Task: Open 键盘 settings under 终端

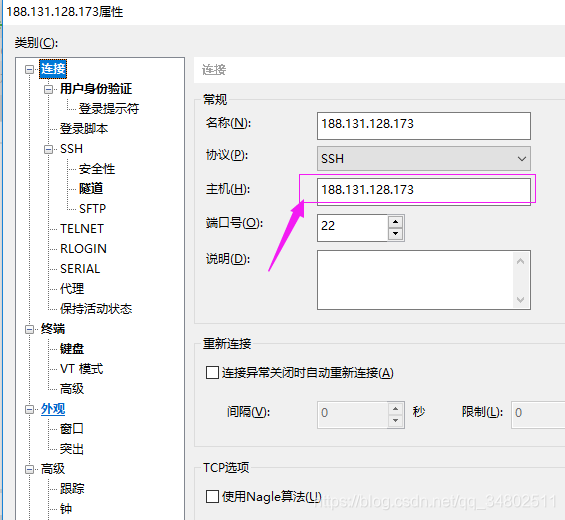Action: click(72, 349)
